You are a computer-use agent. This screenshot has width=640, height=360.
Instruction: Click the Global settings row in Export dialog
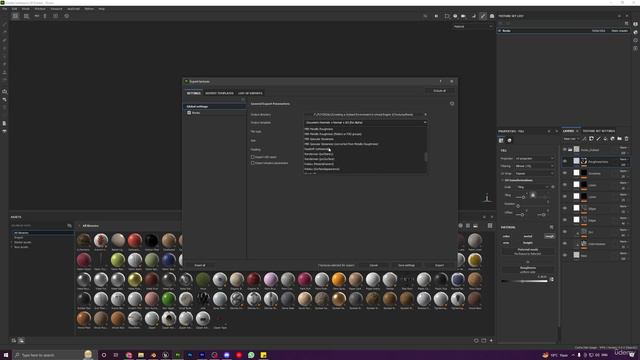point(214,106)
